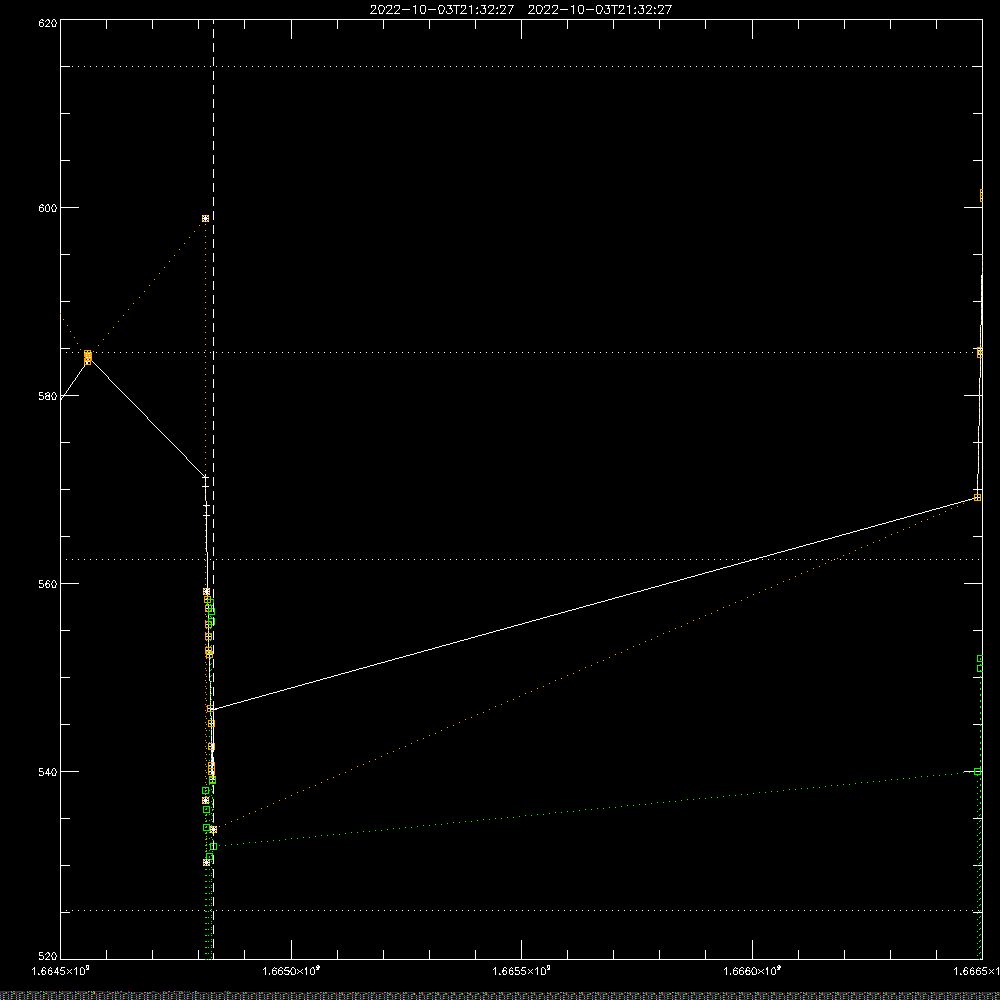Click the 560 y-axis label
This screenshot has width=1000, height=1000.
48,584
